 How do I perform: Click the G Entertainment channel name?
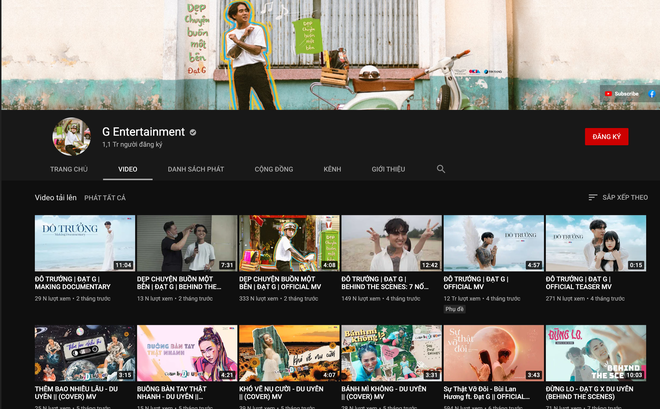click(143, 132)
